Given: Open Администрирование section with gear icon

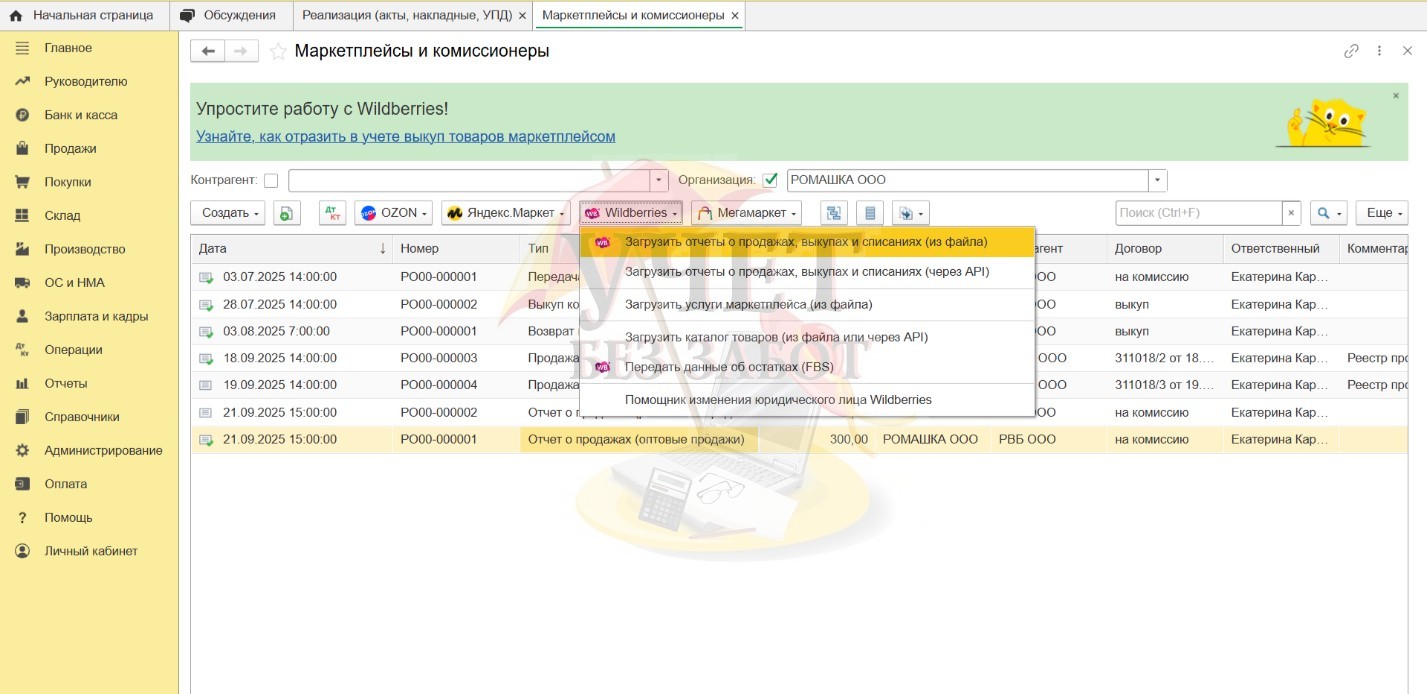Looking at the screenshot, I should pos(102,450).
